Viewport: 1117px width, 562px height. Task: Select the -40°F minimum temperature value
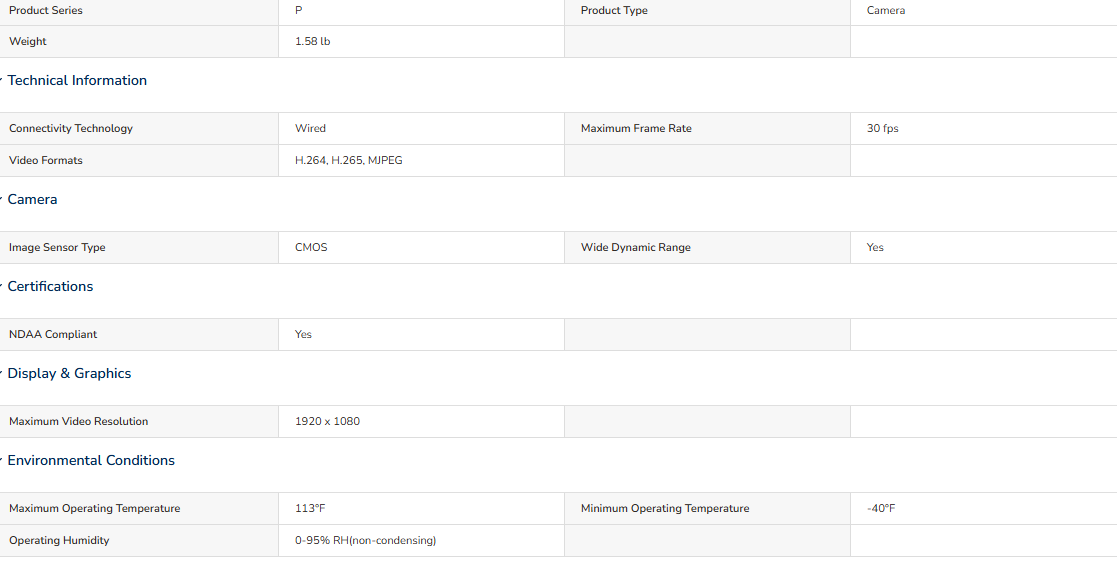click(x=881, y=508)
